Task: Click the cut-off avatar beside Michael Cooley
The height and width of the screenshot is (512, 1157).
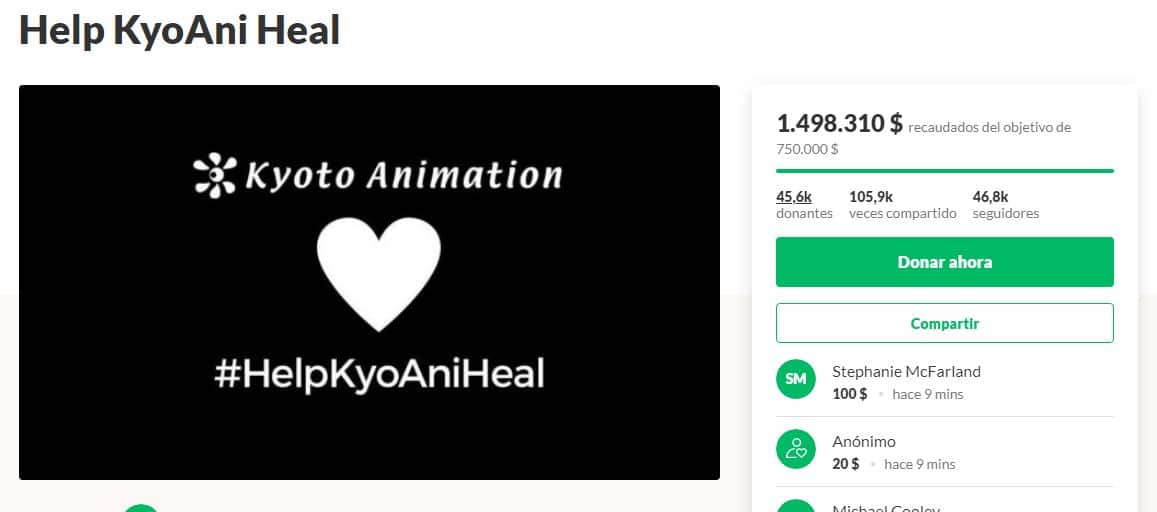Action: pyautogui.click(x=796, y=506)
